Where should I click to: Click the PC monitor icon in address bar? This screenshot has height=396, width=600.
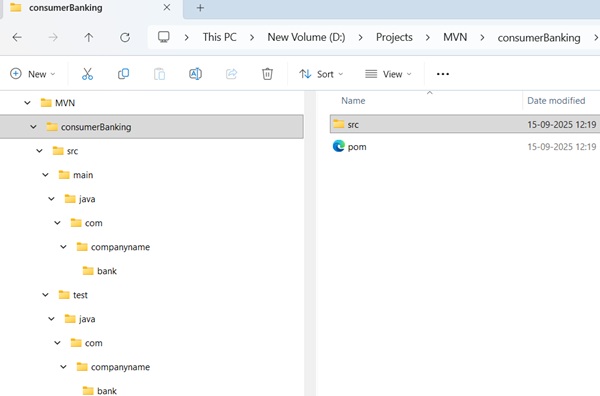(164, 37)
